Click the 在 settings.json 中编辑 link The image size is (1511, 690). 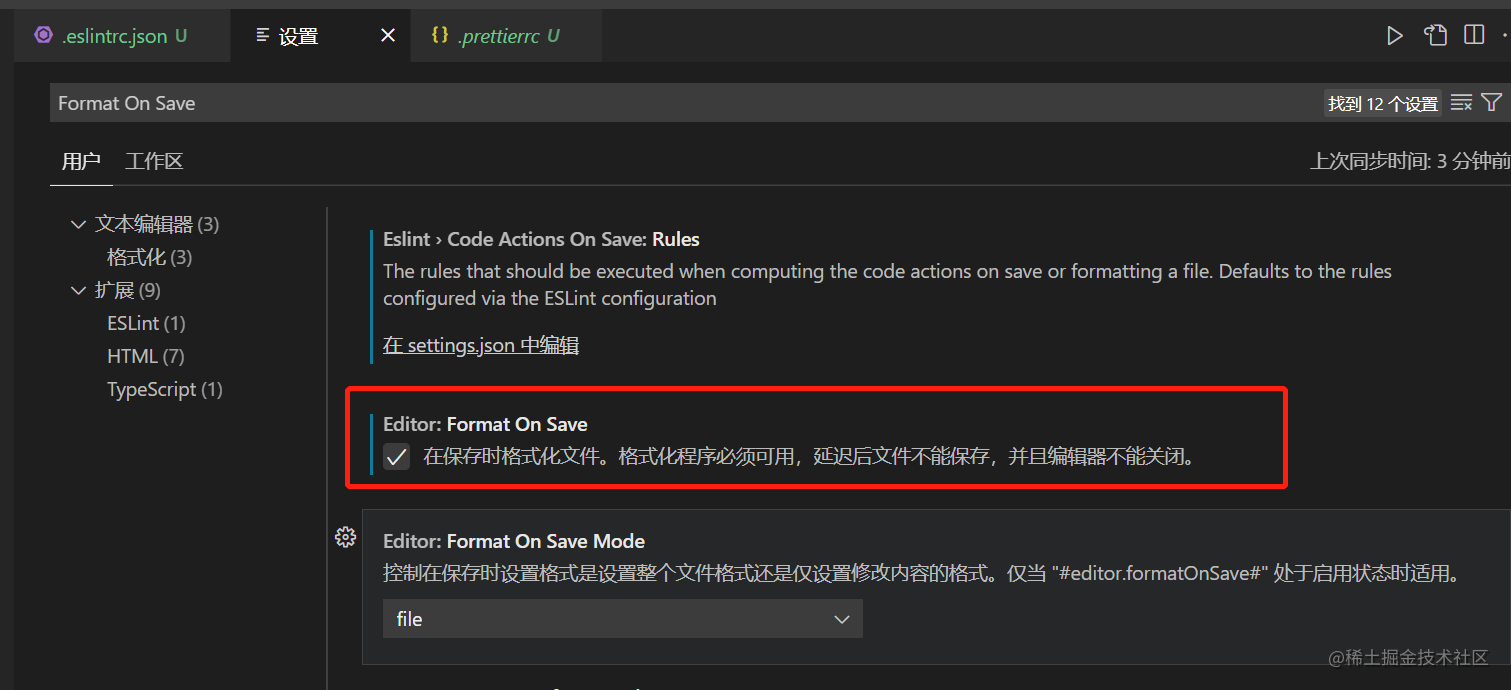point(481,346)
